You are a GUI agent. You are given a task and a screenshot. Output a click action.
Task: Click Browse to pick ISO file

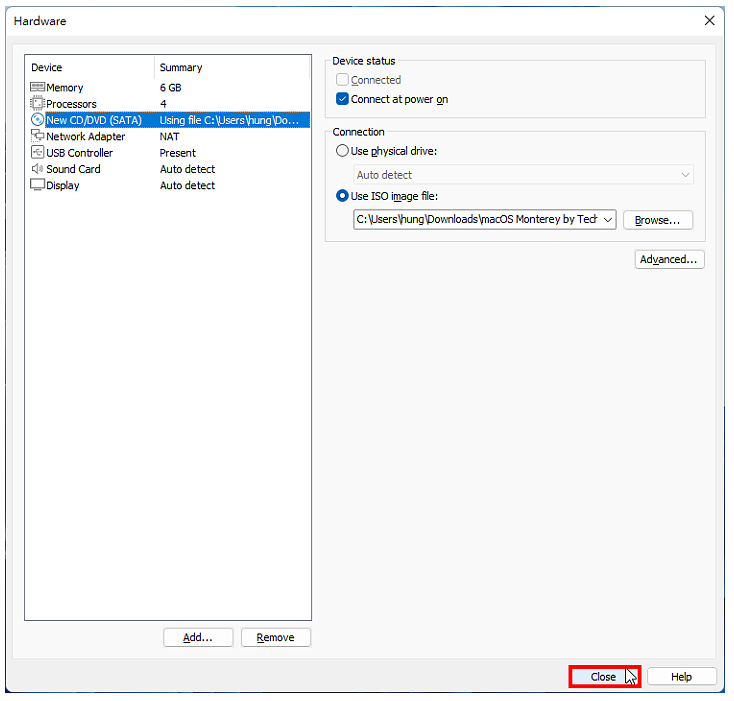tap(659, 220)
